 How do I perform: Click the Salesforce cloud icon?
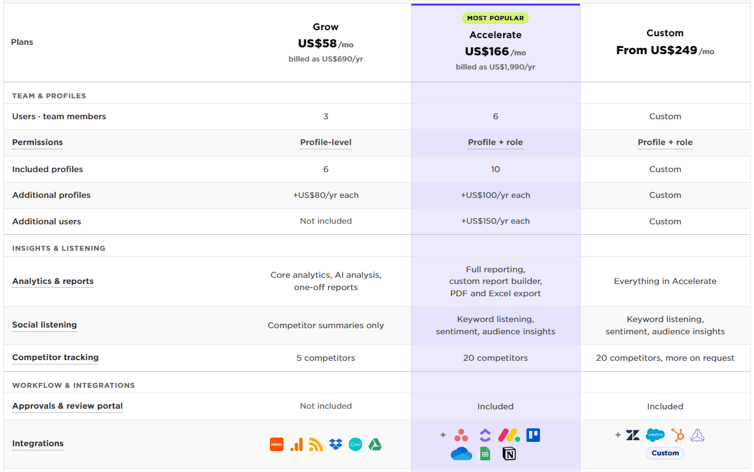pos(655,435)
